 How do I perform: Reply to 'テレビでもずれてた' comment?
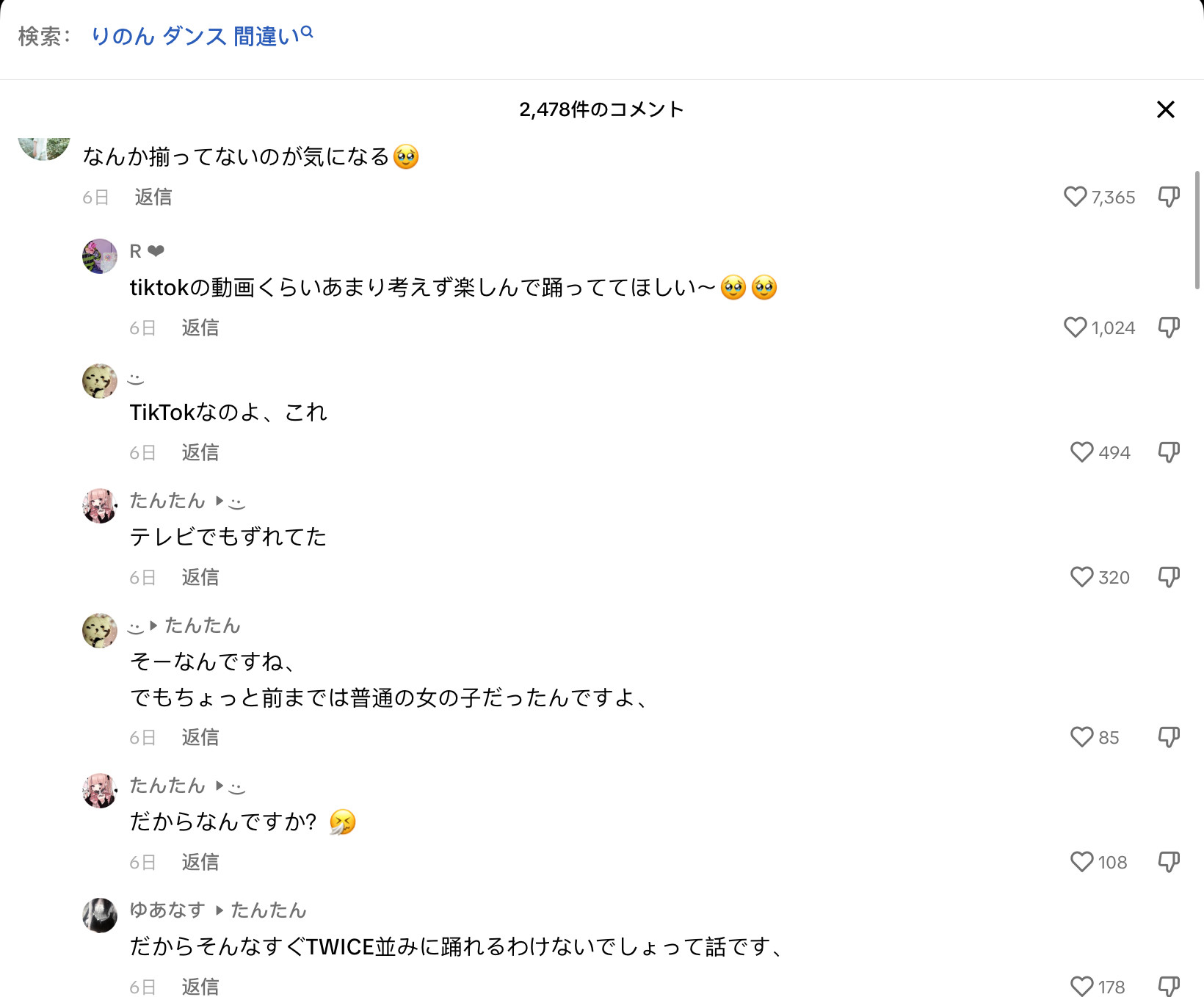point(200,577)
